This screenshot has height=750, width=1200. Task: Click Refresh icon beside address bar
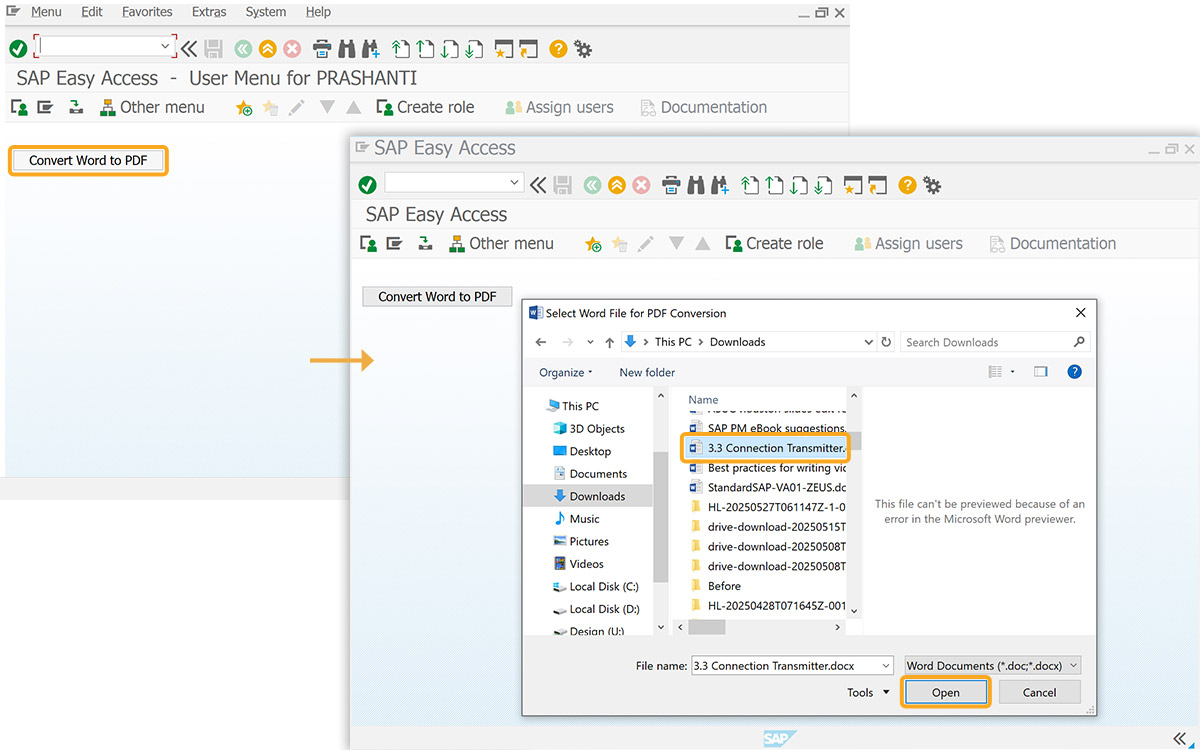pos(886,342)
